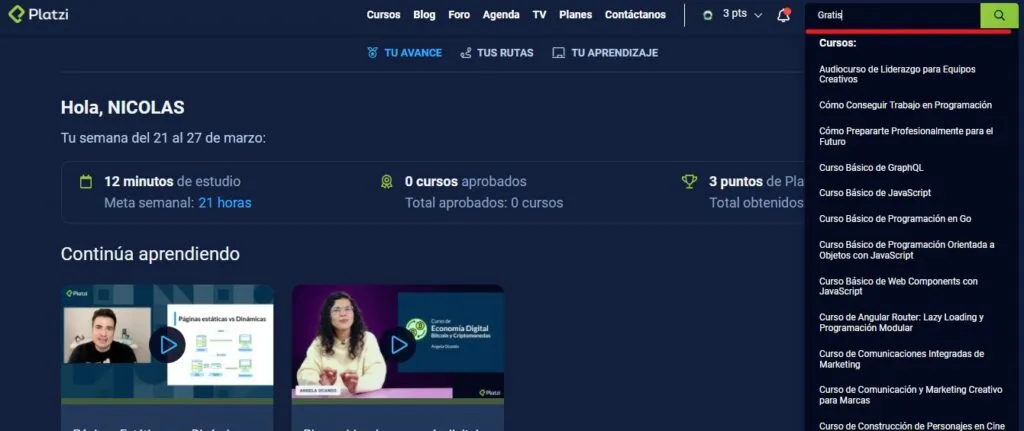
Task: Select Cómo Prepararte Profesionalmente para el Futuro
Action: (906, 136)
